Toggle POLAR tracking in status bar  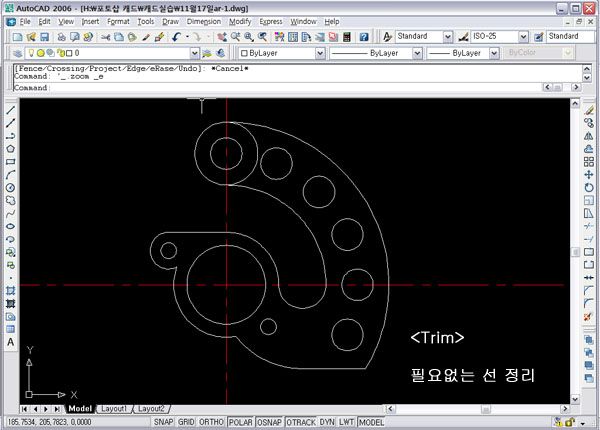point(241,422)
